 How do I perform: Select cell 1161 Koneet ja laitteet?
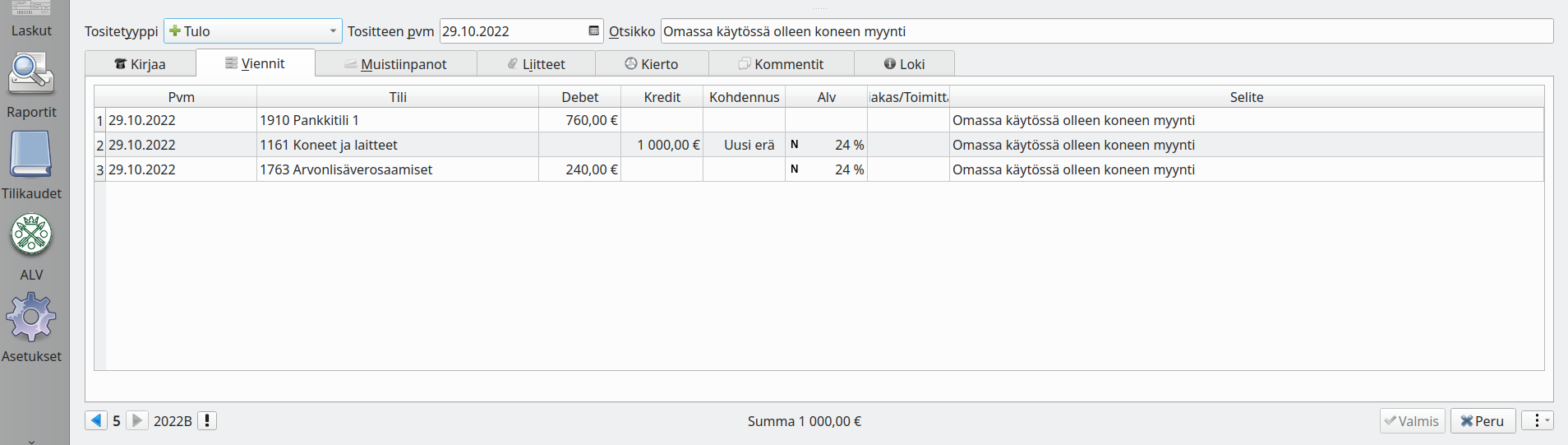coord(398,145)
